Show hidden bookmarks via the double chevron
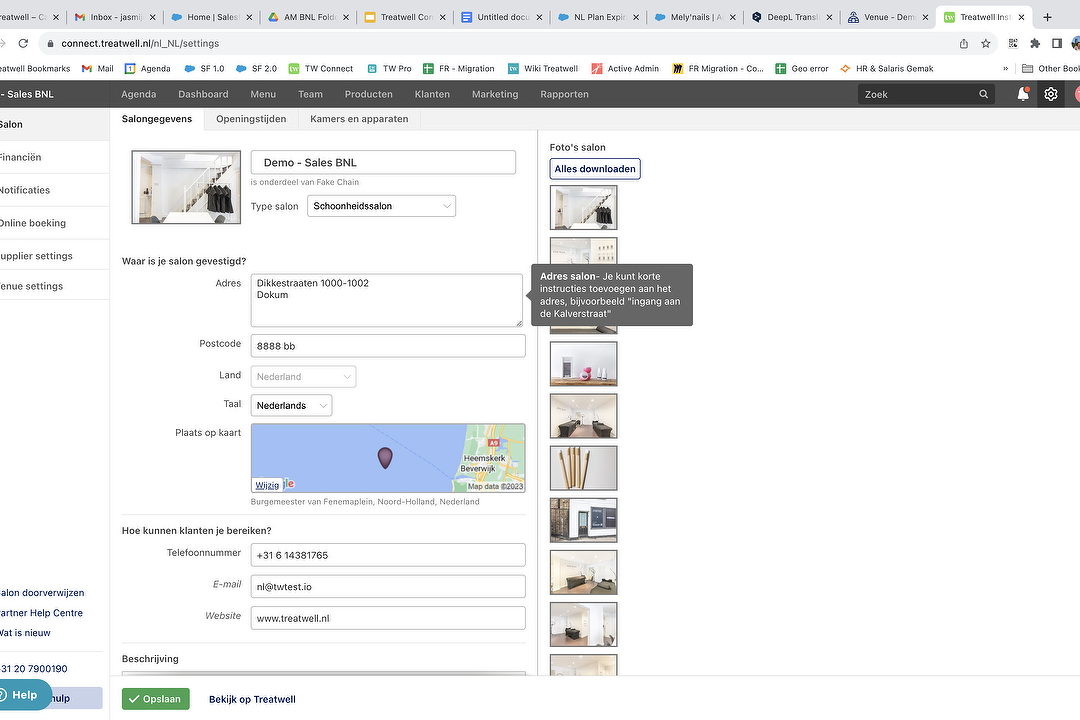1080x720 pixels. tap(1006, 68)
